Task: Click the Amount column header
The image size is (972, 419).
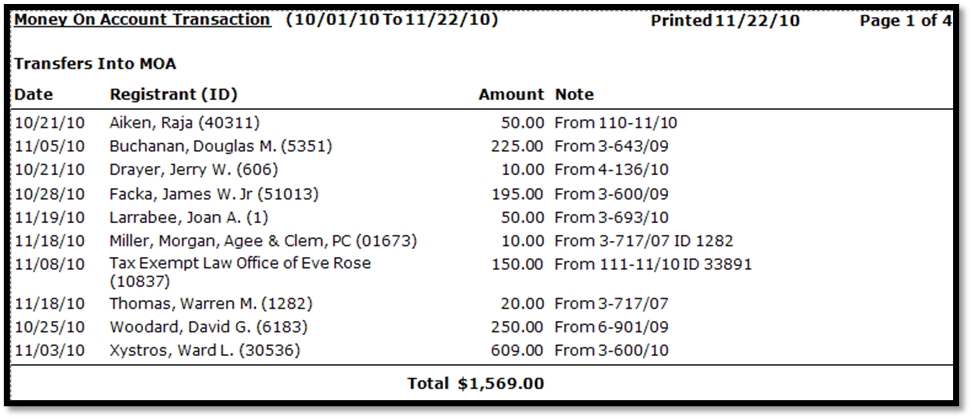Action: click(x=511, y=94)
